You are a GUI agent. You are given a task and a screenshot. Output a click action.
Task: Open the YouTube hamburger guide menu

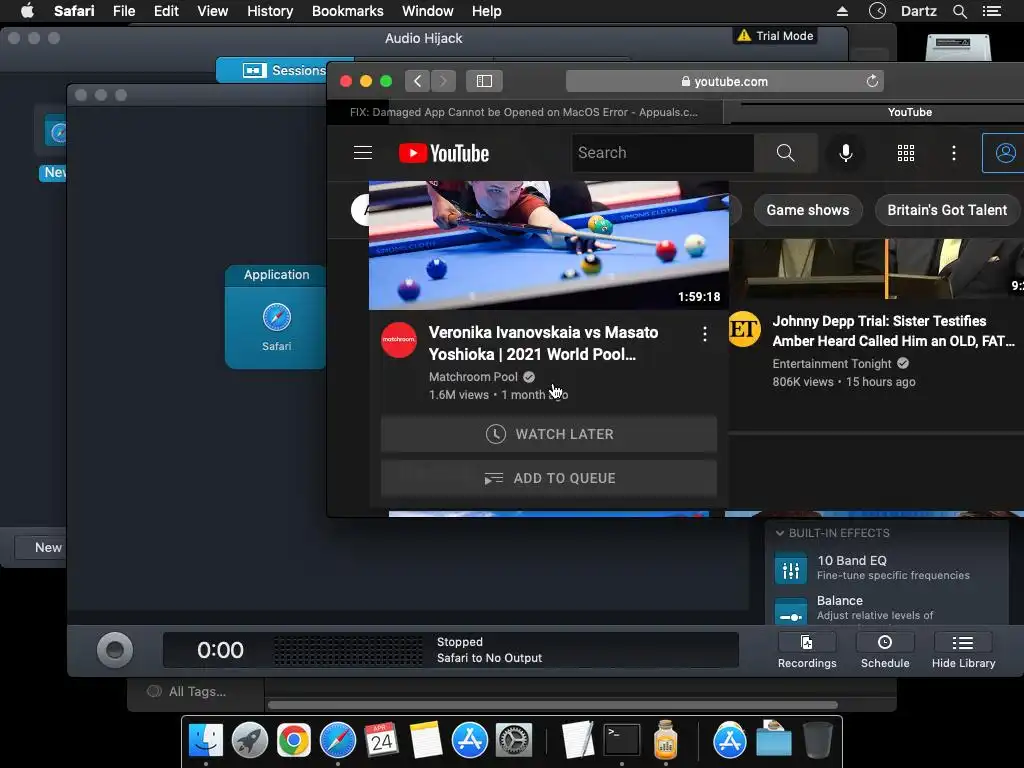coord(362,153)
